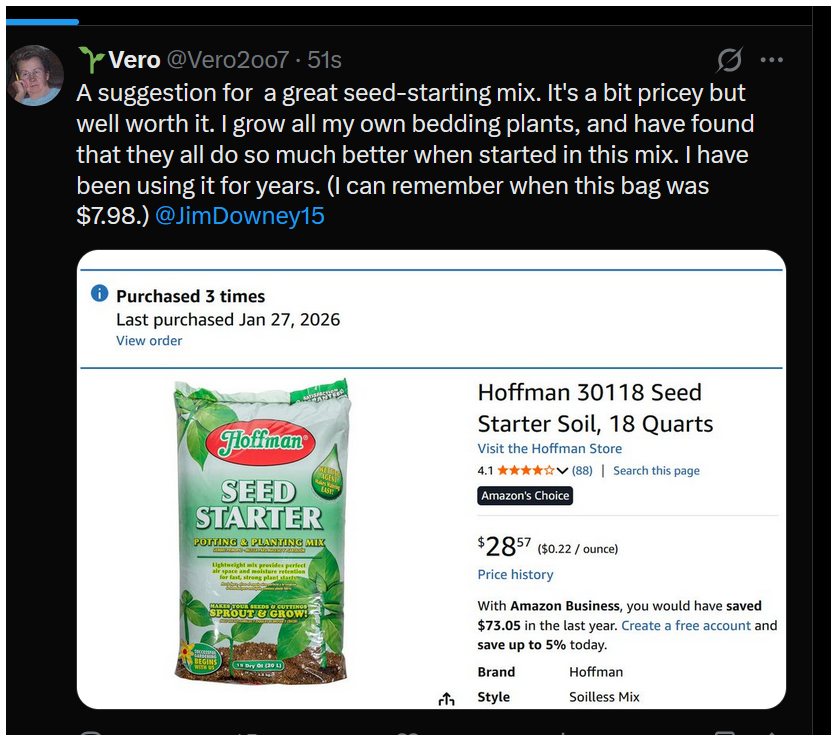Open the three-dot More menu
The width and height of the screenshot is (837, 741).
(771, 60)
